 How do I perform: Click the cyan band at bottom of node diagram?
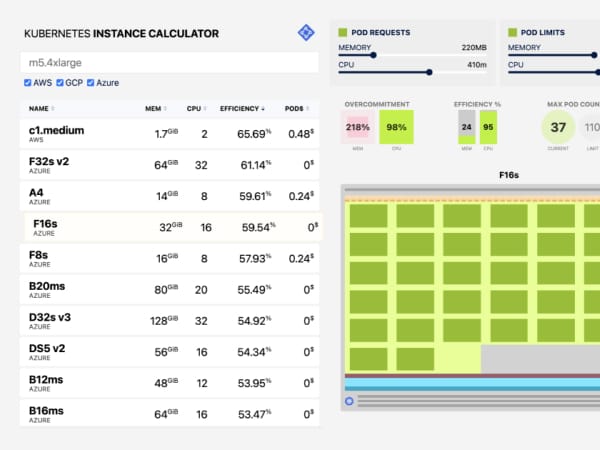pyautogui.click(x=473, y=384)
